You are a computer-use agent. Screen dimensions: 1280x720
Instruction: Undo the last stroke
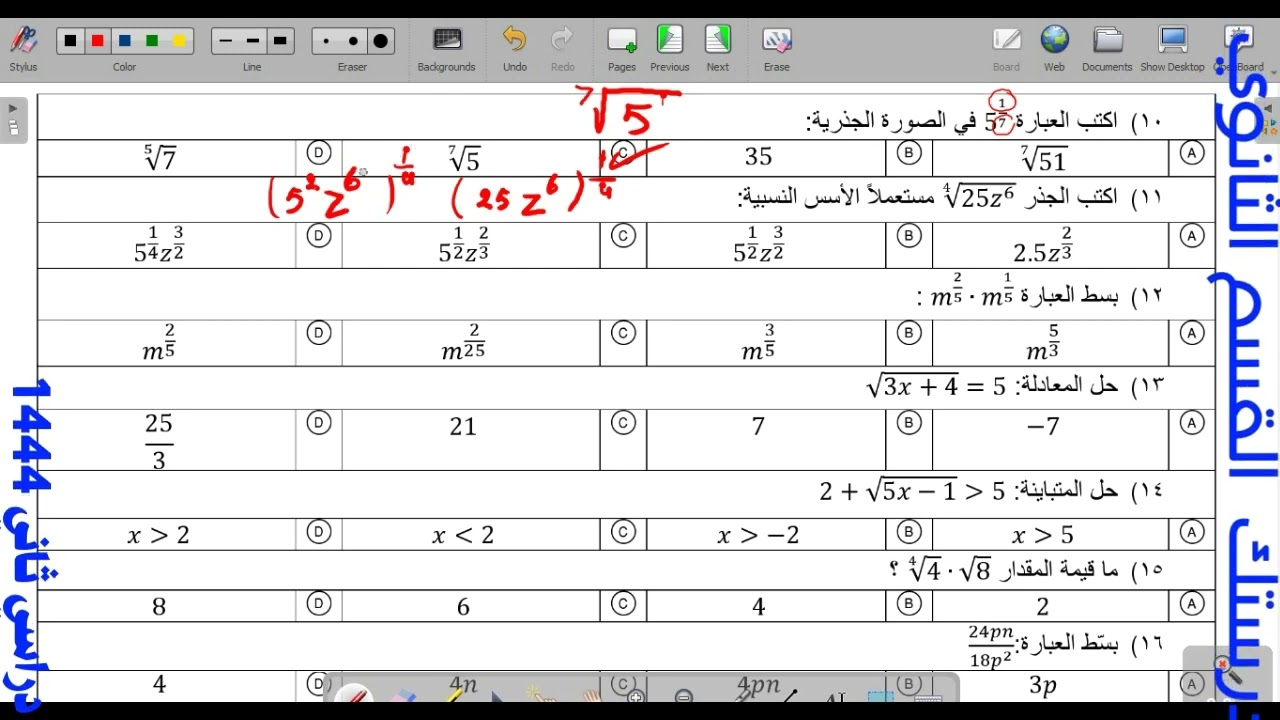click(514, 49)
